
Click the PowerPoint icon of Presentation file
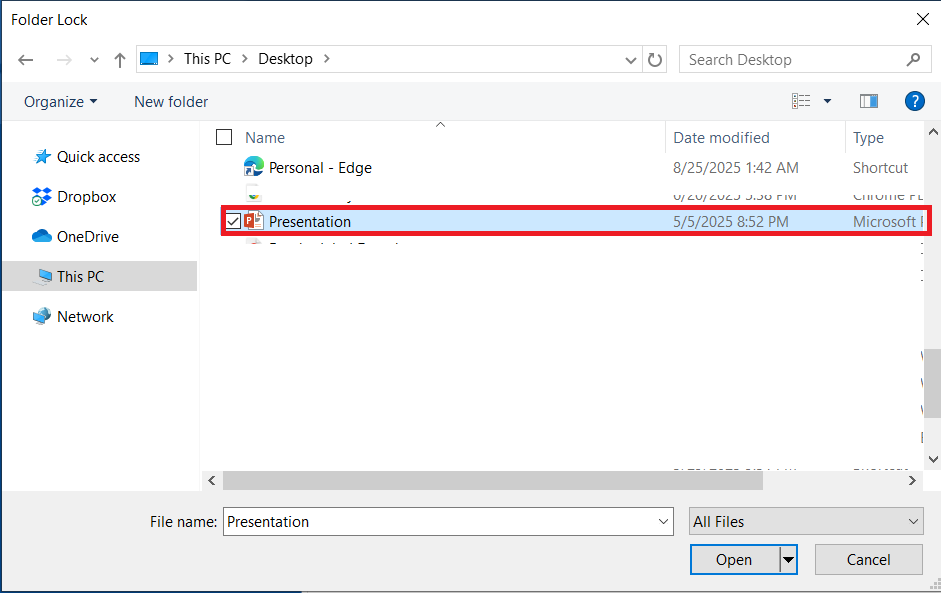pos(254,221)
